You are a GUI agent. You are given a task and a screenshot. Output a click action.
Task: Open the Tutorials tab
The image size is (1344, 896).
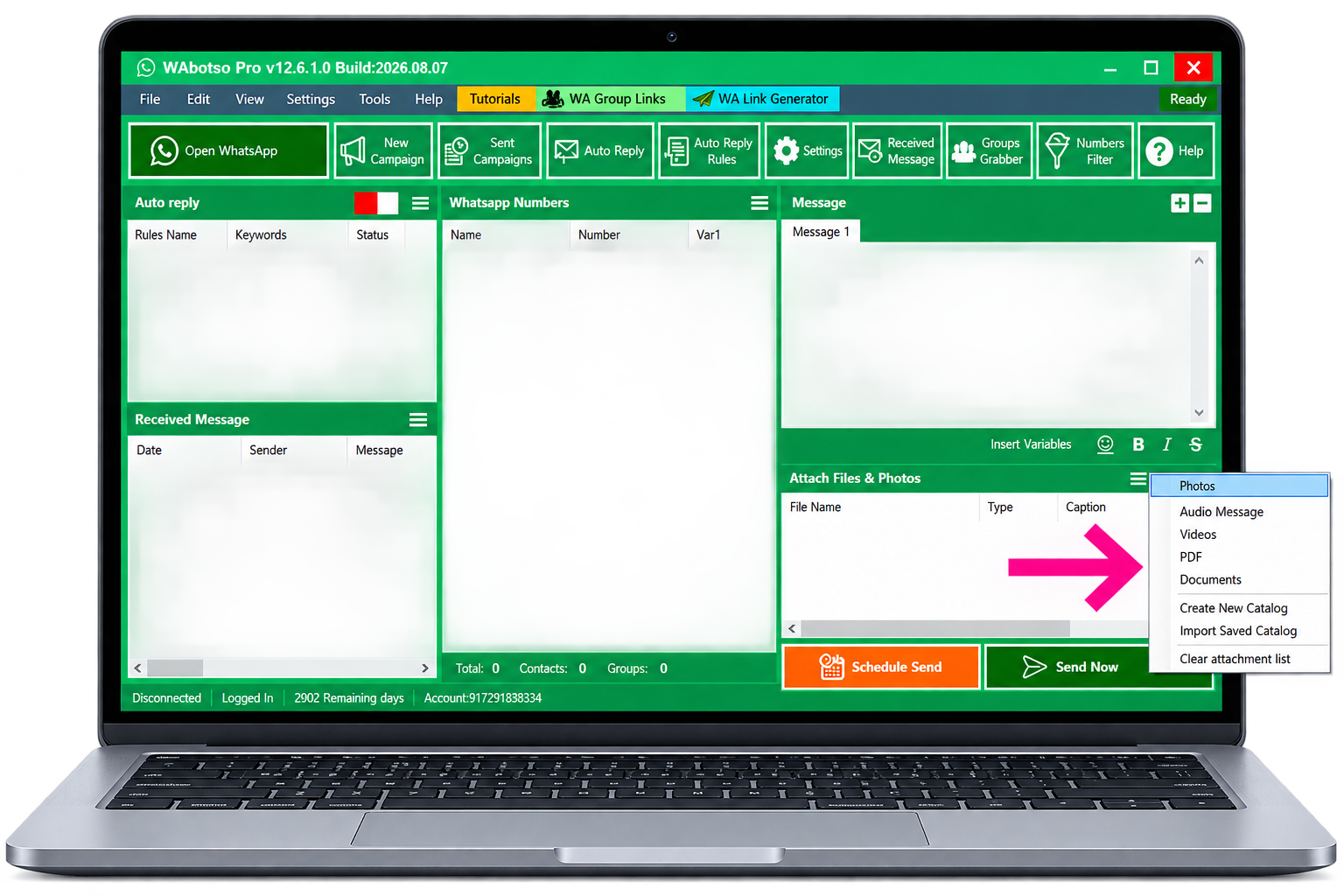(495, 99)
